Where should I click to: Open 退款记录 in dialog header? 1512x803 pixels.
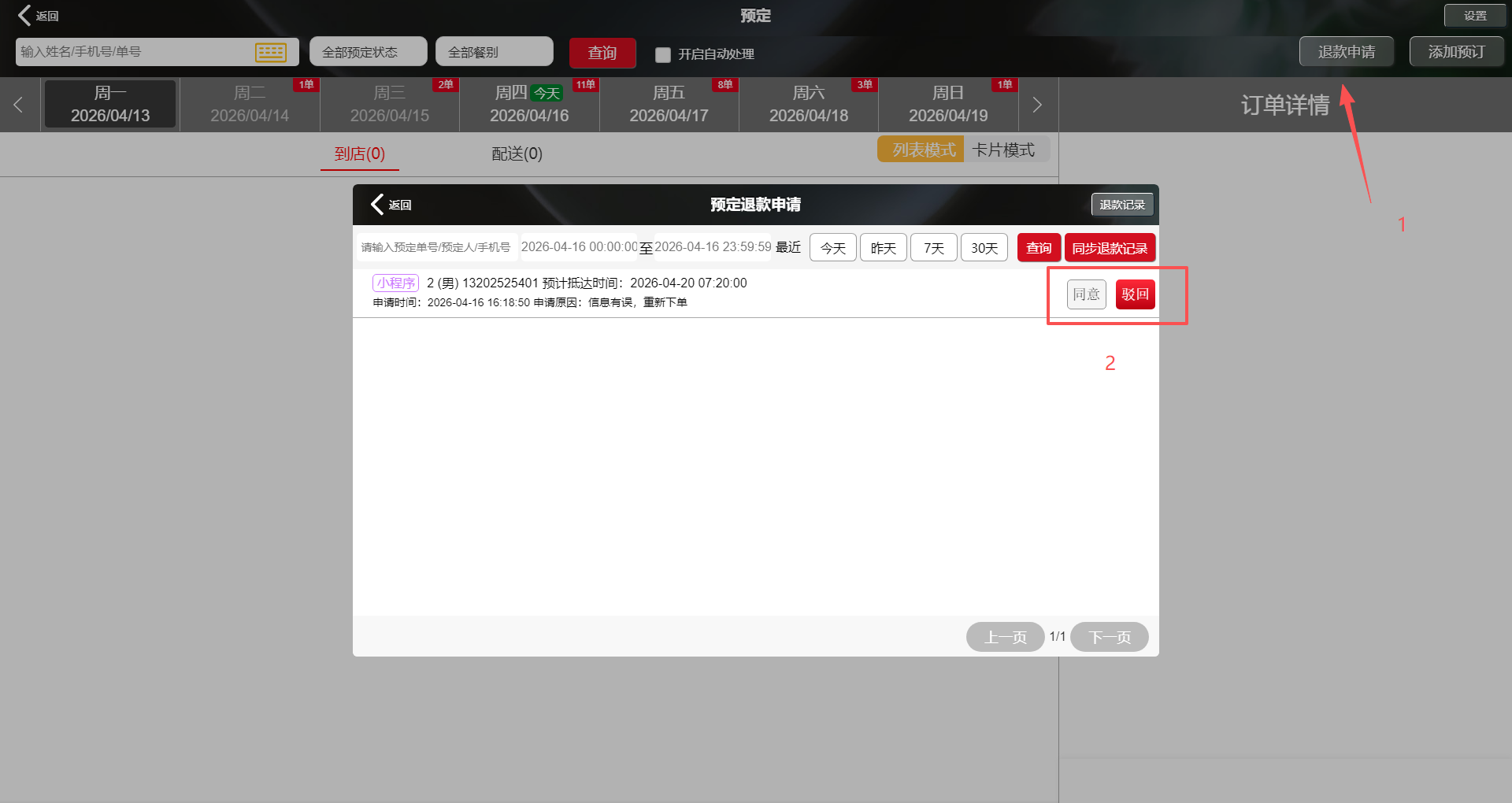(1122, 205)
